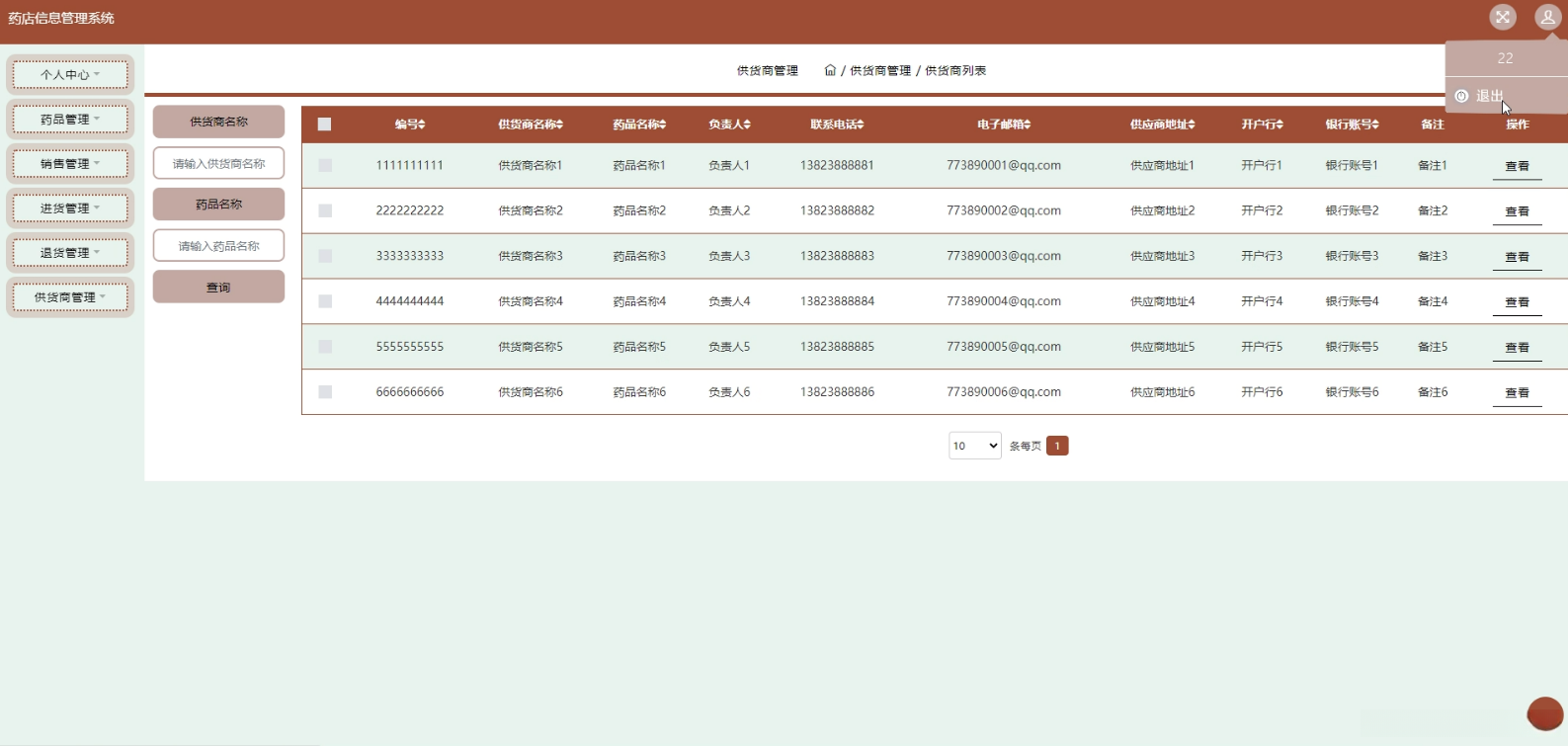Click the 操作 column header
The height and width of the screenshot is (746, 1568).
1518,124
